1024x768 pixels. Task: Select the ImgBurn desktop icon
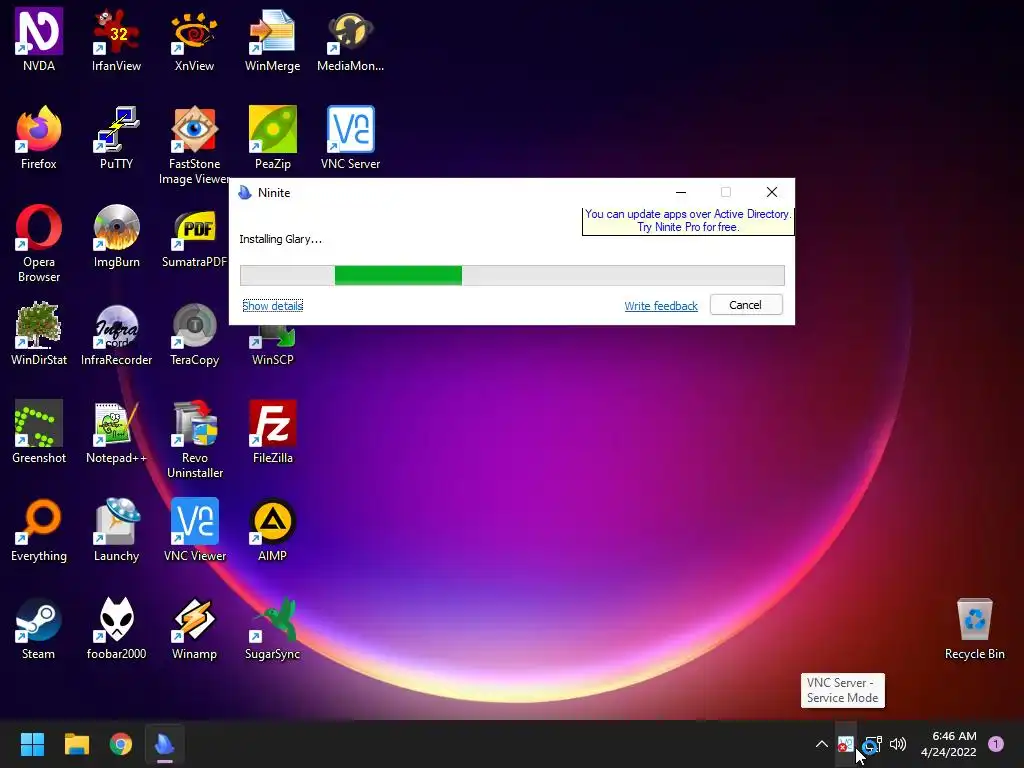[116, 235]
